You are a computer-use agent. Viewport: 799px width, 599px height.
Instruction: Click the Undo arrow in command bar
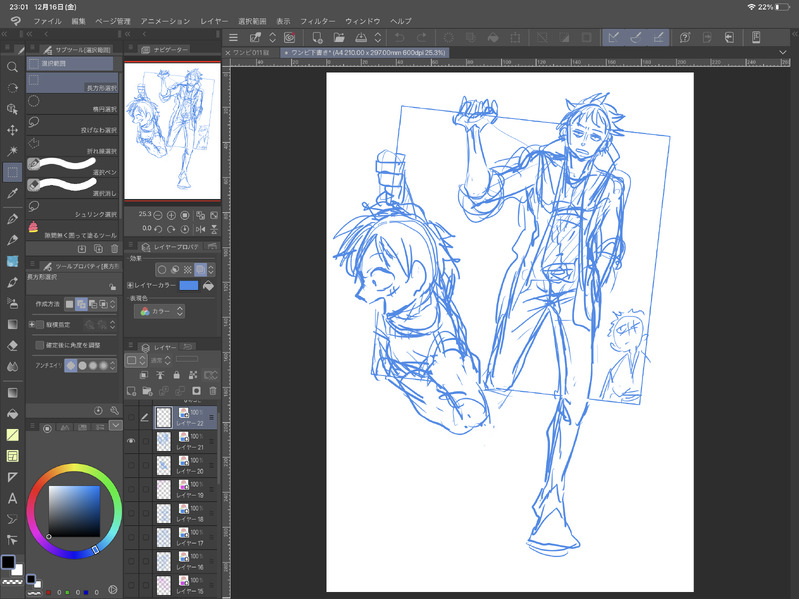(400, 38)
